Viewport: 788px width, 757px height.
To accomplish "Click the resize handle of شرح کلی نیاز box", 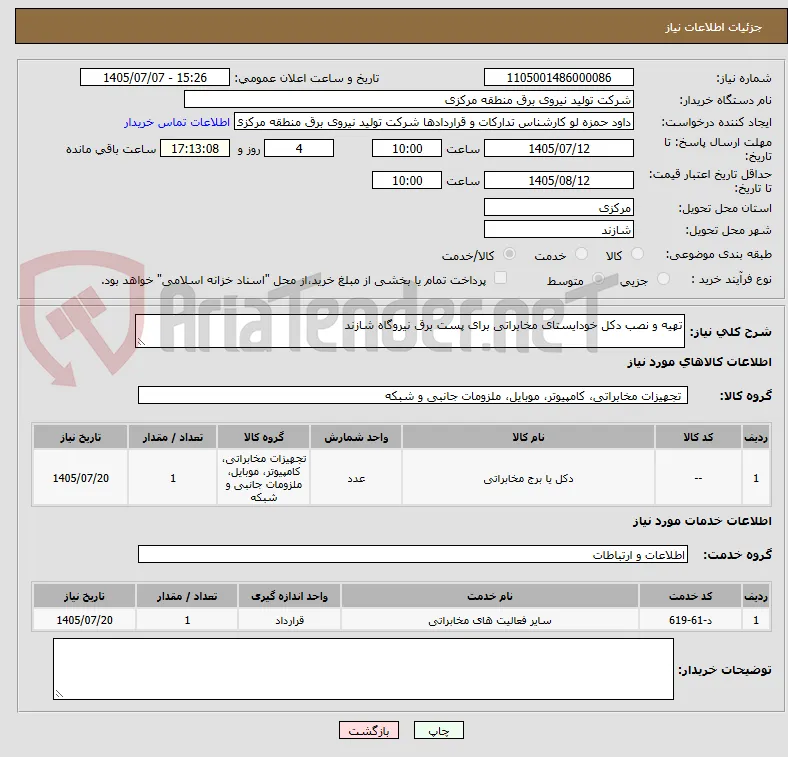I will tap(141, 342).
